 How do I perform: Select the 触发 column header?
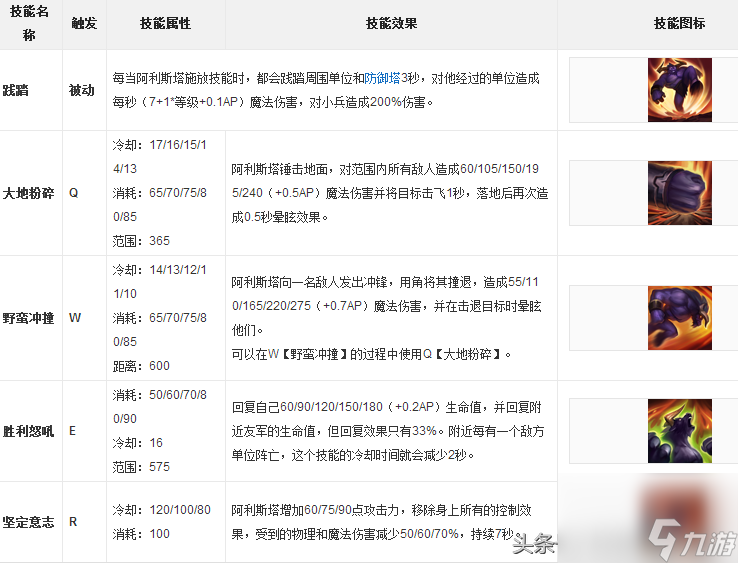click(x=84, y=23)
